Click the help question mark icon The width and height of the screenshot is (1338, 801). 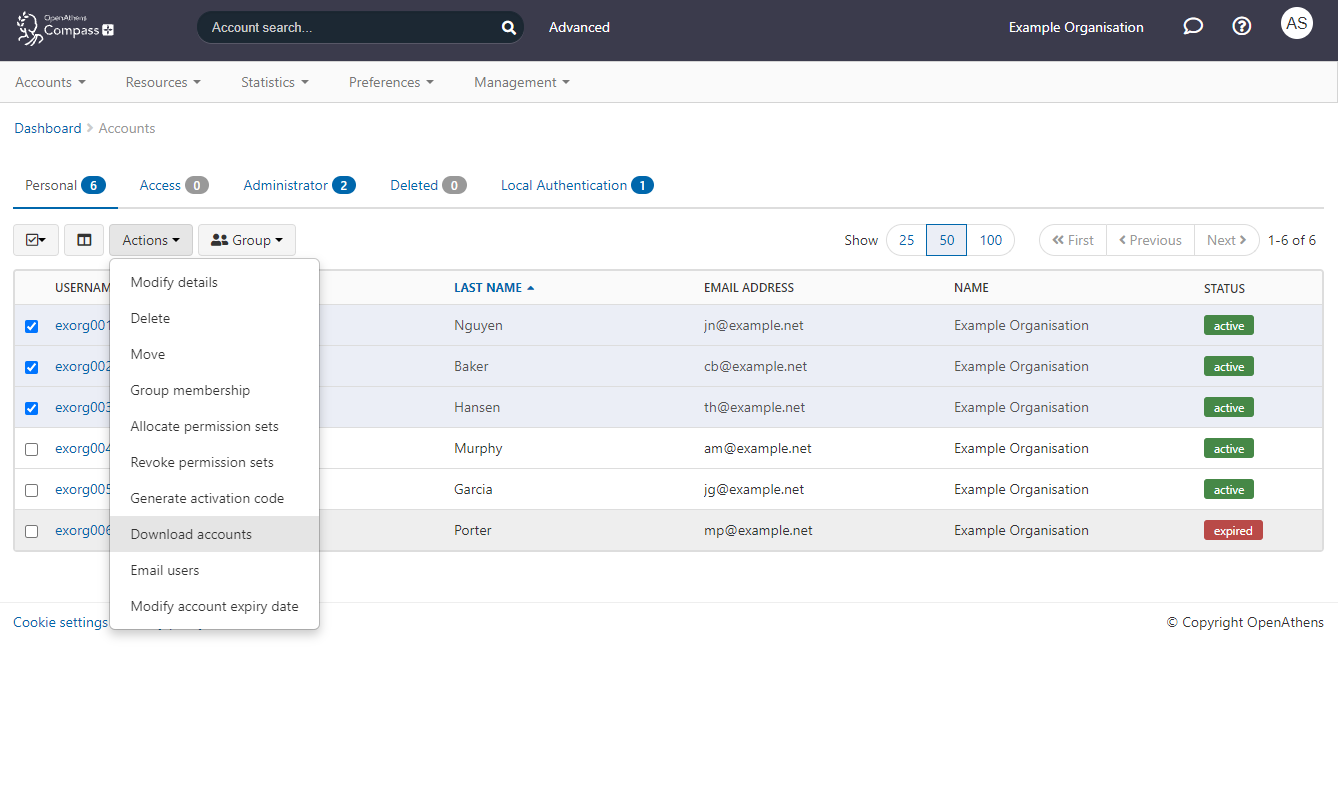1241,26
